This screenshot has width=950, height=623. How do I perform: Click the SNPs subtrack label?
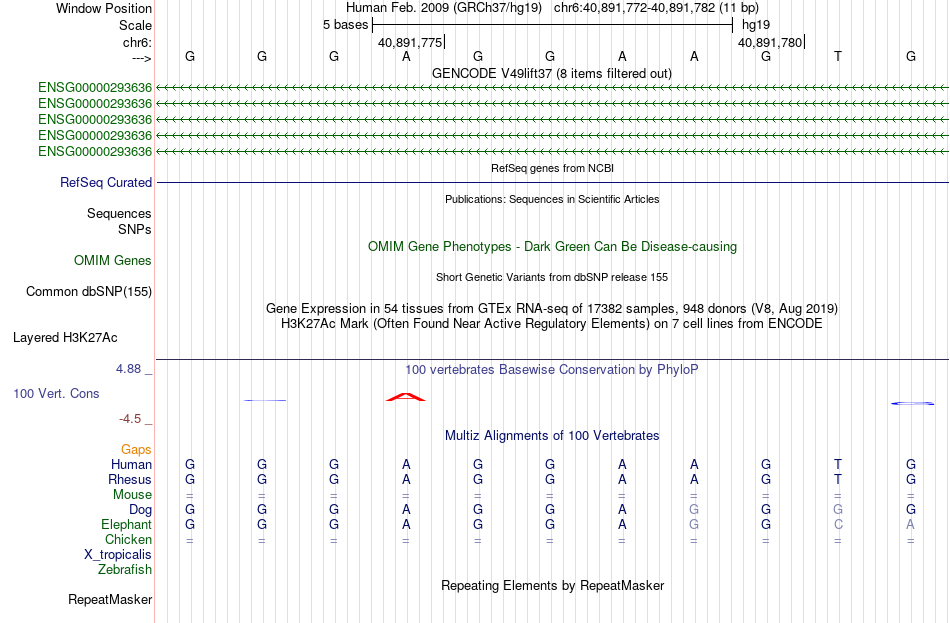(135, 230)
